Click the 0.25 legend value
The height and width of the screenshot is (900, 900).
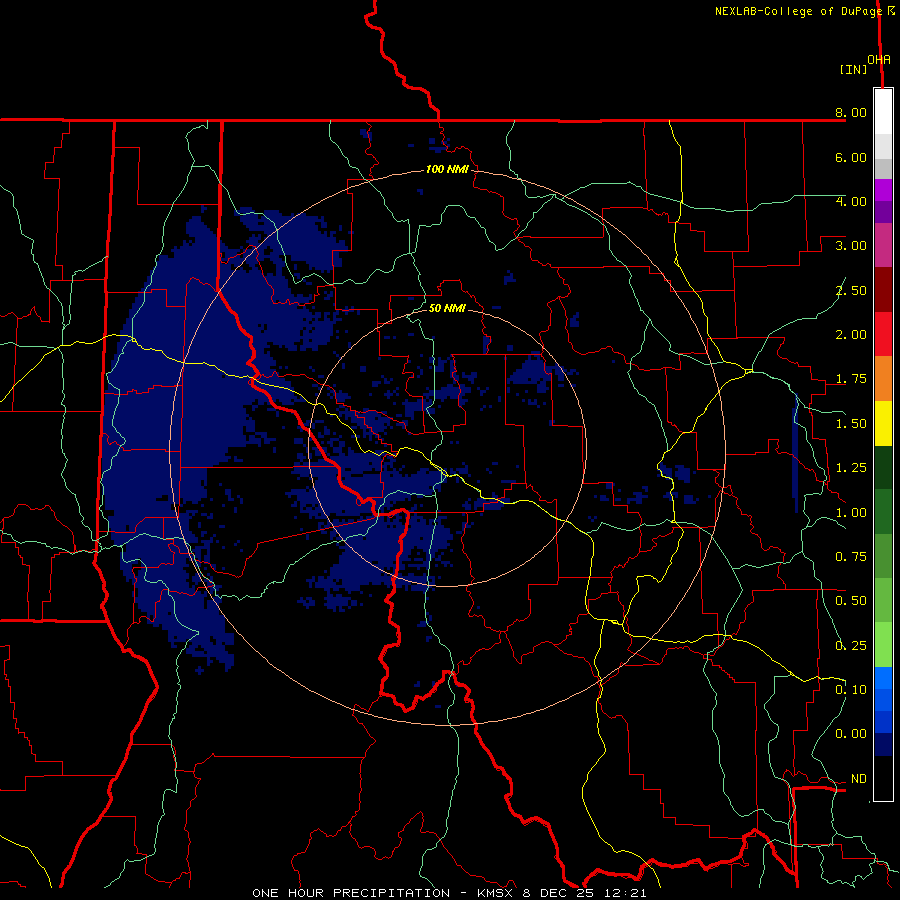tap(851, 646)
